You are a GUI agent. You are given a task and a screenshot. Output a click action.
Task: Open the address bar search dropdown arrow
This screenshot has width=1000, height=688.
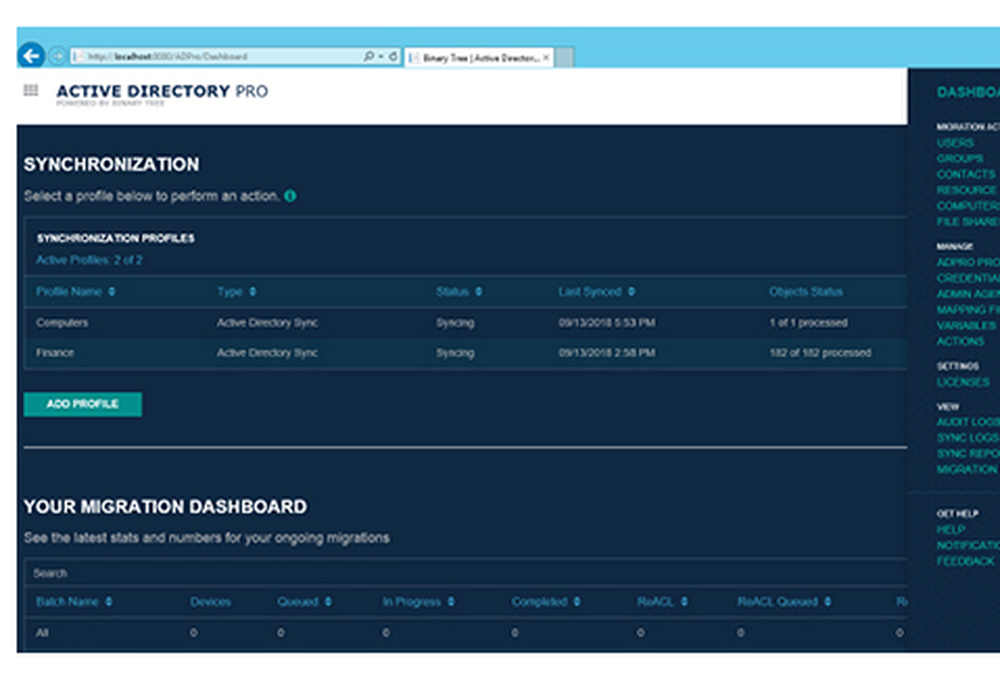click(381, 56)
